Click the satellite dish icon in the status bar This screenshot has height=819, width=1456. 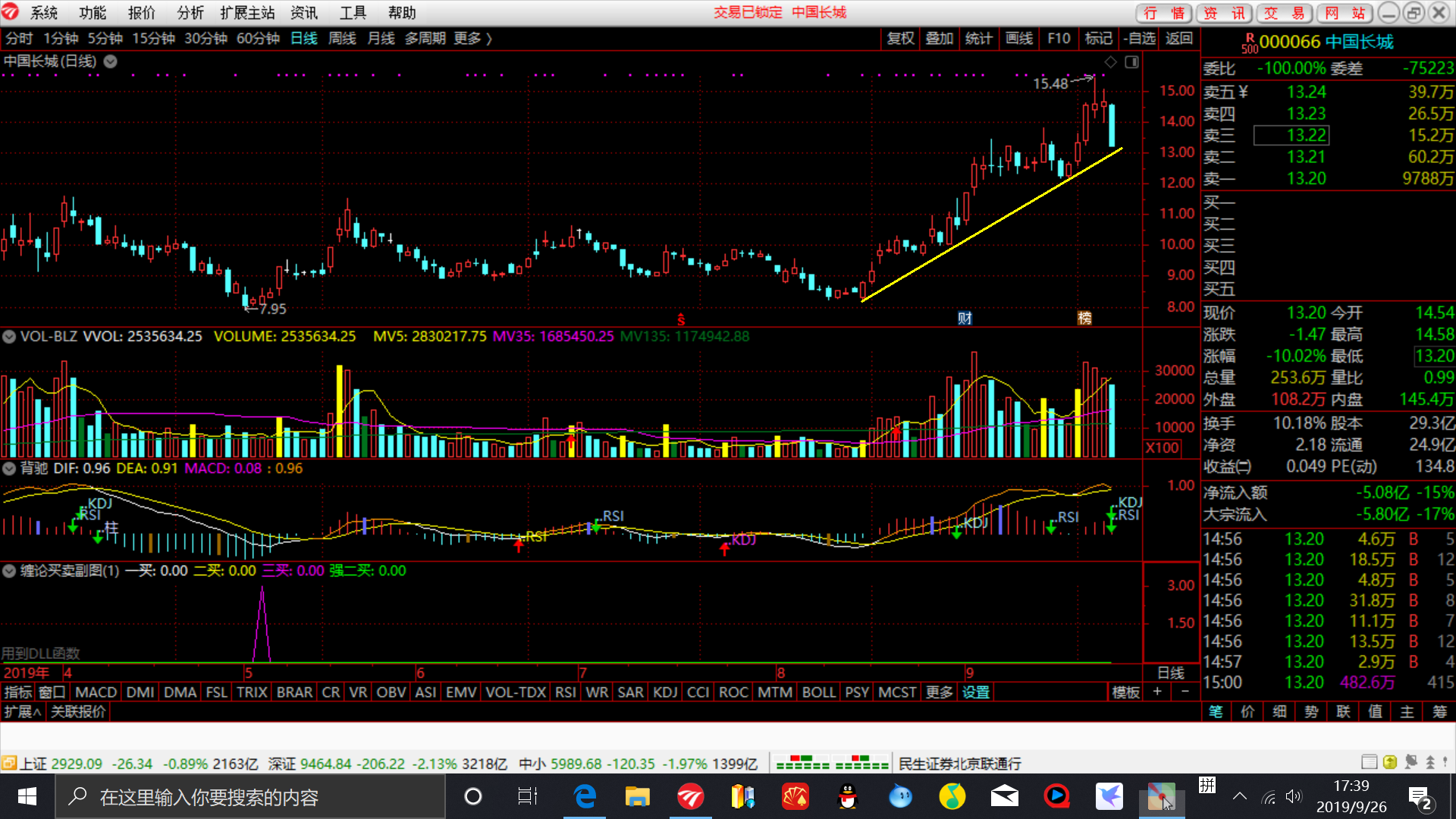pos(1410,762)
